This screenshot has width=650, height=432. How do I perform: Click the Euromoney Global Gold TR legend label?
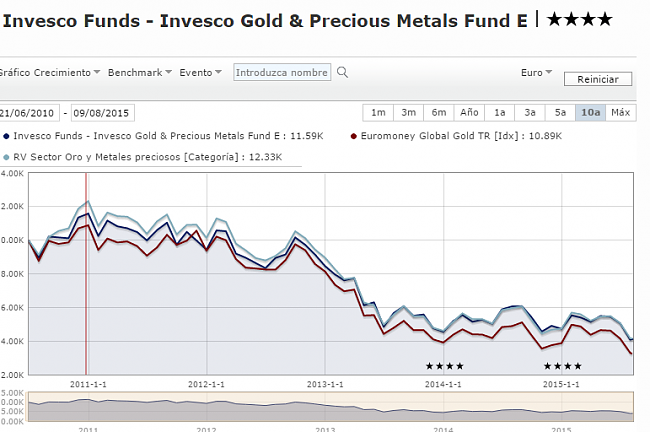[x=461, y=136]
